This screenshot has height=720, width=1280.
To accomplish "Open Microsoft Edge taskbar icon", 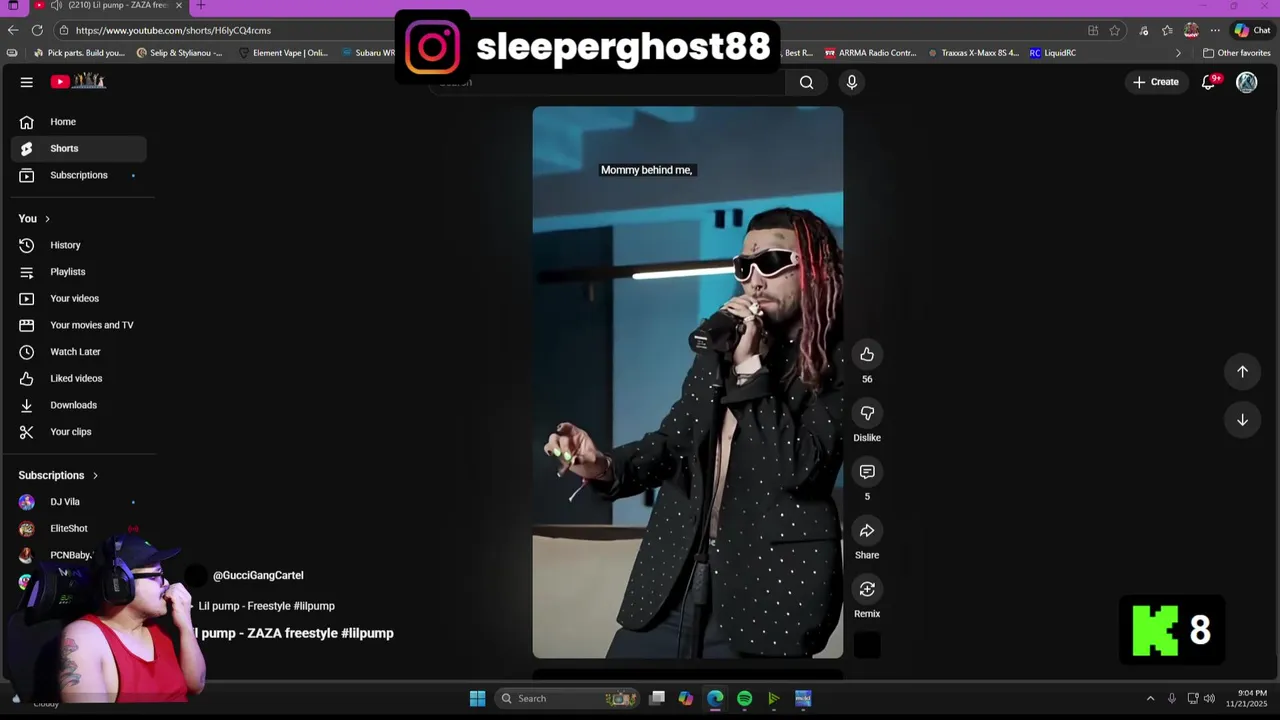I will [715, 698].
